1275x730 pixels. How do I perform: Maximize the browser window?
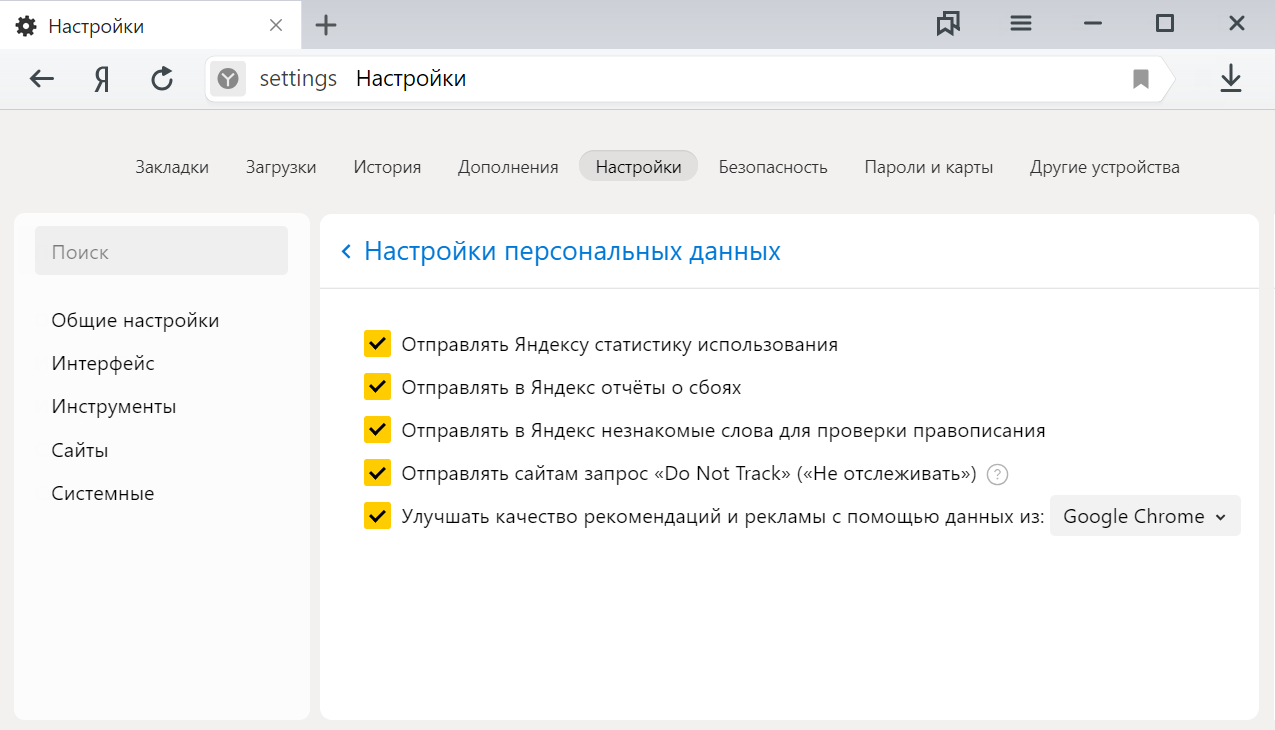[1165, 24]
